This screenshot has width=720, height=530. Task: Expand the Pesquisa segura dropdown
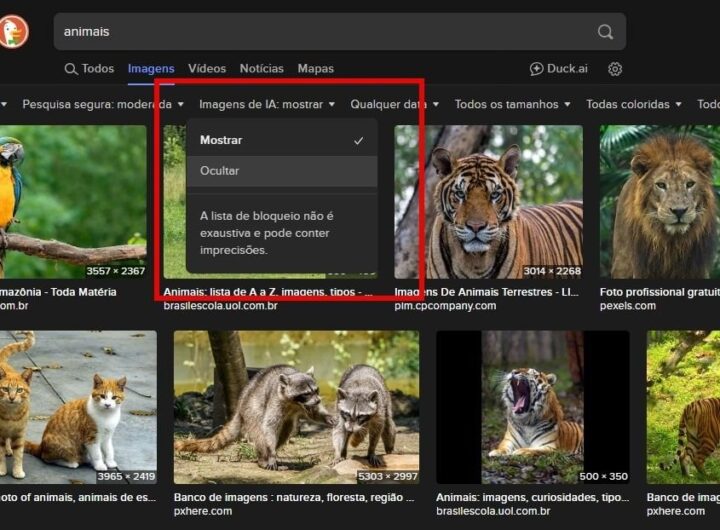[x=103, y=104]
